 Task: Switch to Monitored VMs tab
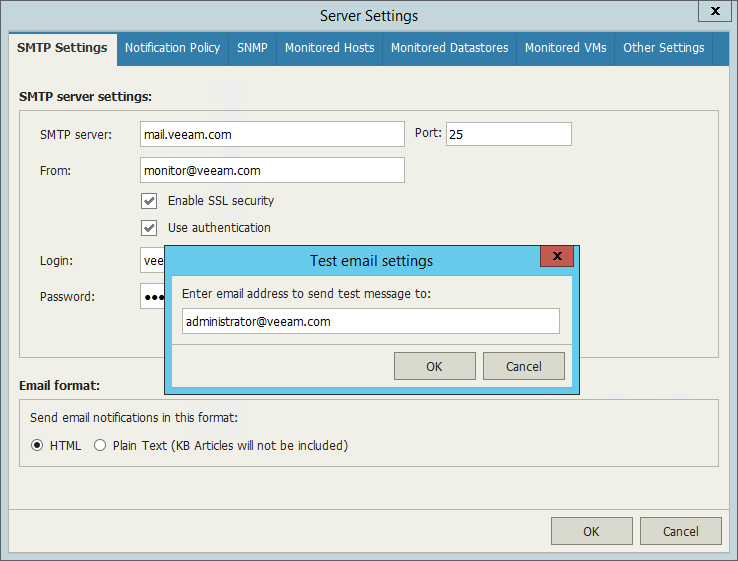click(x=565, y=48)
